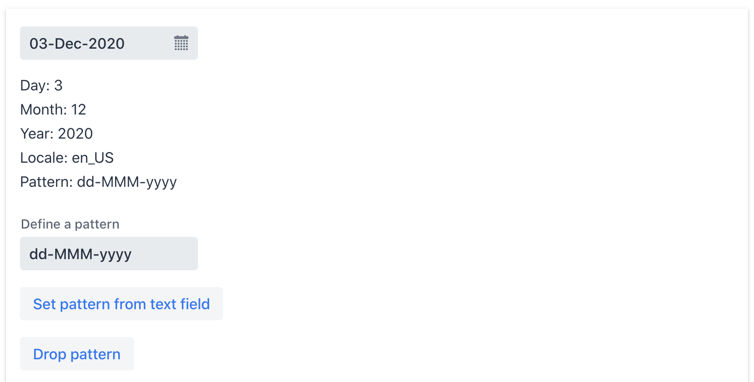Click the Define a pattern label
754x382 pixels.
[70, 224]
